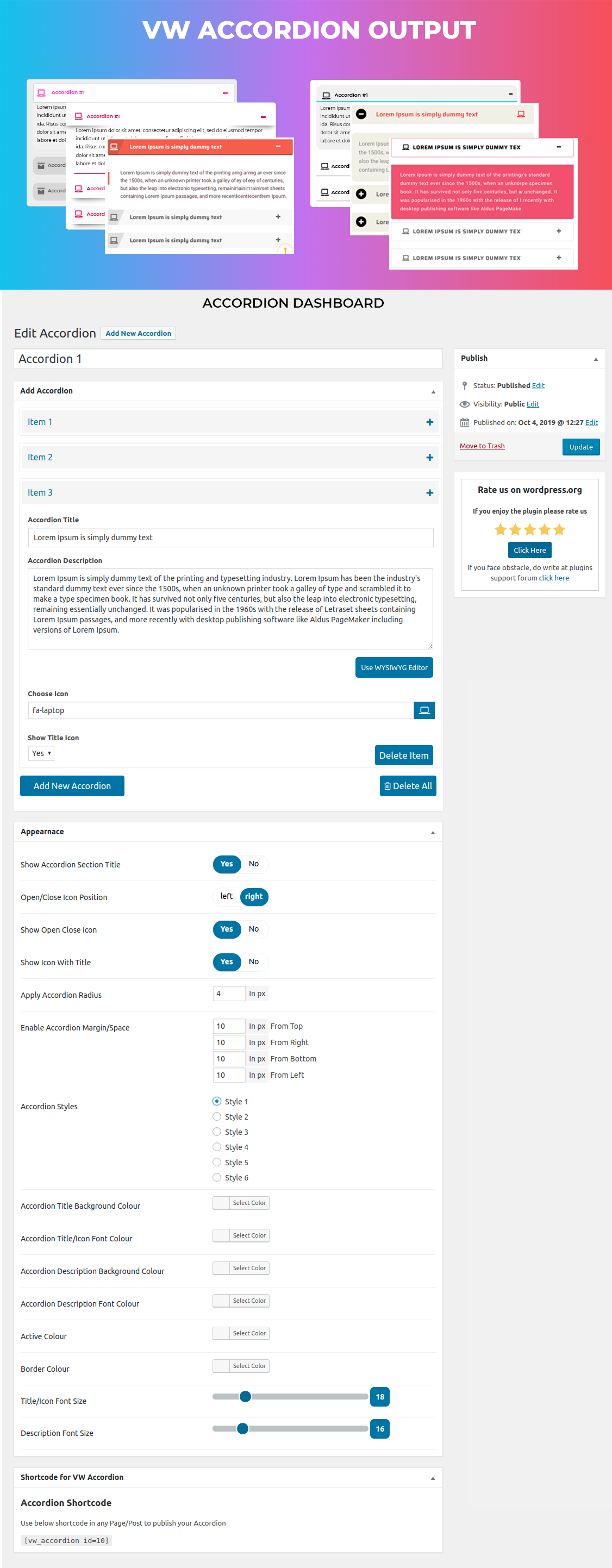612x1568 pixels.
Task: Click minus icon on white LOREM IPSUM preview header
Action: click(559, 147)
